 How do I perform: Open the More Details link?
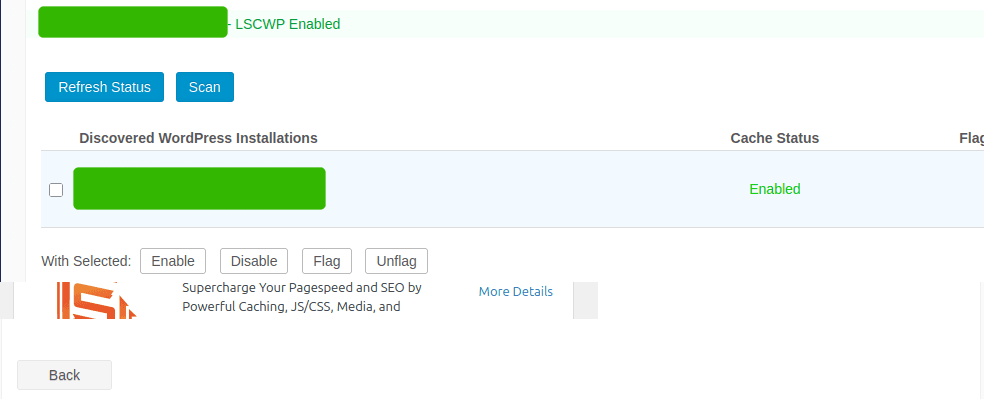[516, 292]
